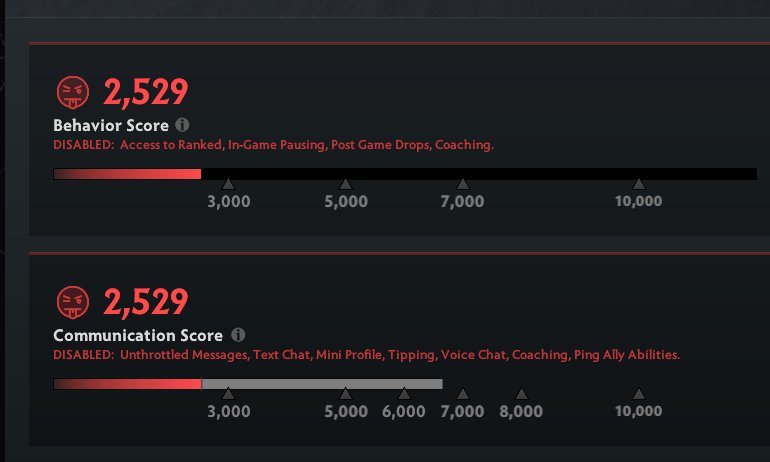Viewport: 770px width, 462px height.
Task: Click the 3,000 marker on Behavior Score bar
Action: tap(228, 184)
